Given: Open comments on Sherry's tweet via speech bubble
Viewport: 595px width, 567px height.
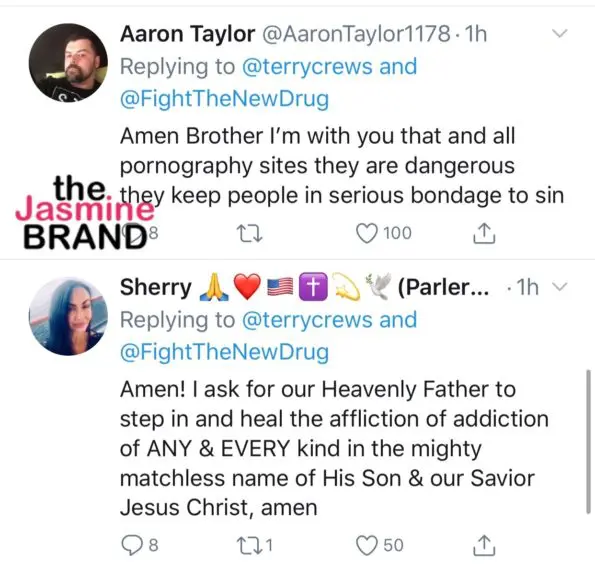Looking at the screenshot, I should point(132,545).
